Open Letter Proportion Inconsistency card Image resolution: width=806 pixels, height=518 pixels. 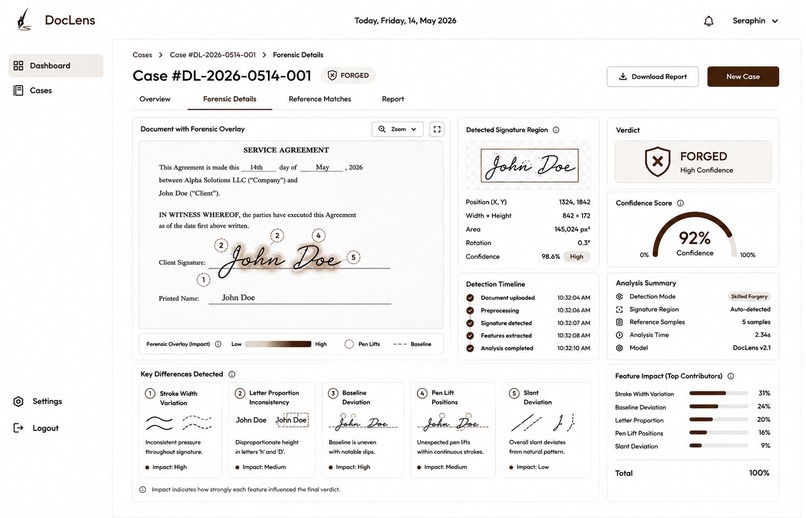pyautogui.click(x=272, y=430)
